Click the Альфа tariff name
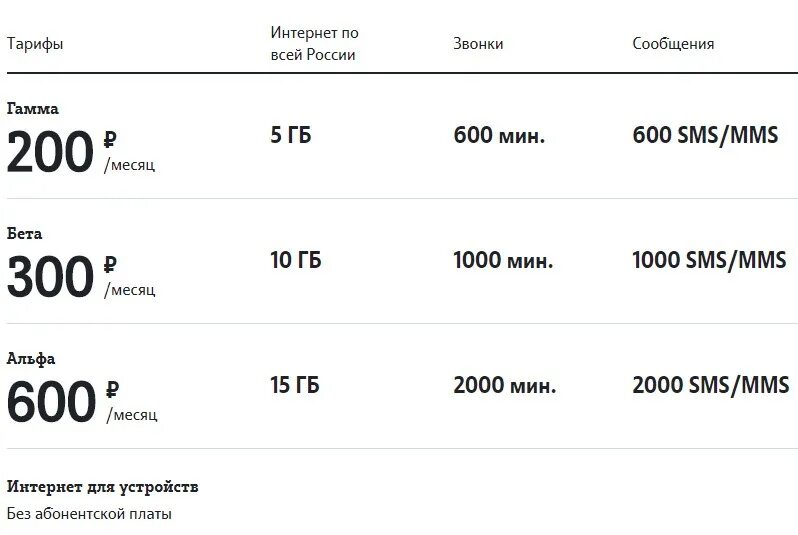This screenshot has height=535, width=798. point(31,358)
